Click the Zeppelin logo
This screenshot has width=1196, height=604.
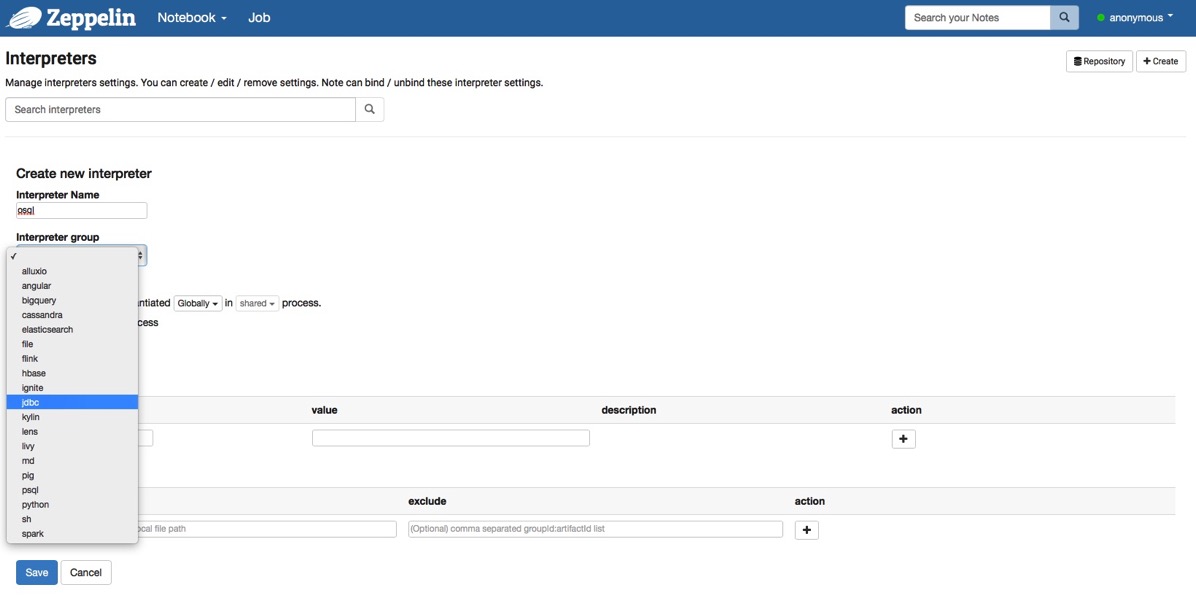[x=72, y=18]
